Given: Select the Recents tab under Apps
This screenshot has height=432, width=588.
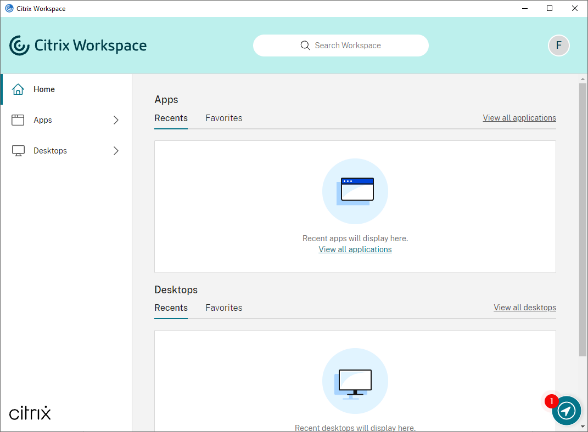Looking at the screenshot, I should coord(171,118).
